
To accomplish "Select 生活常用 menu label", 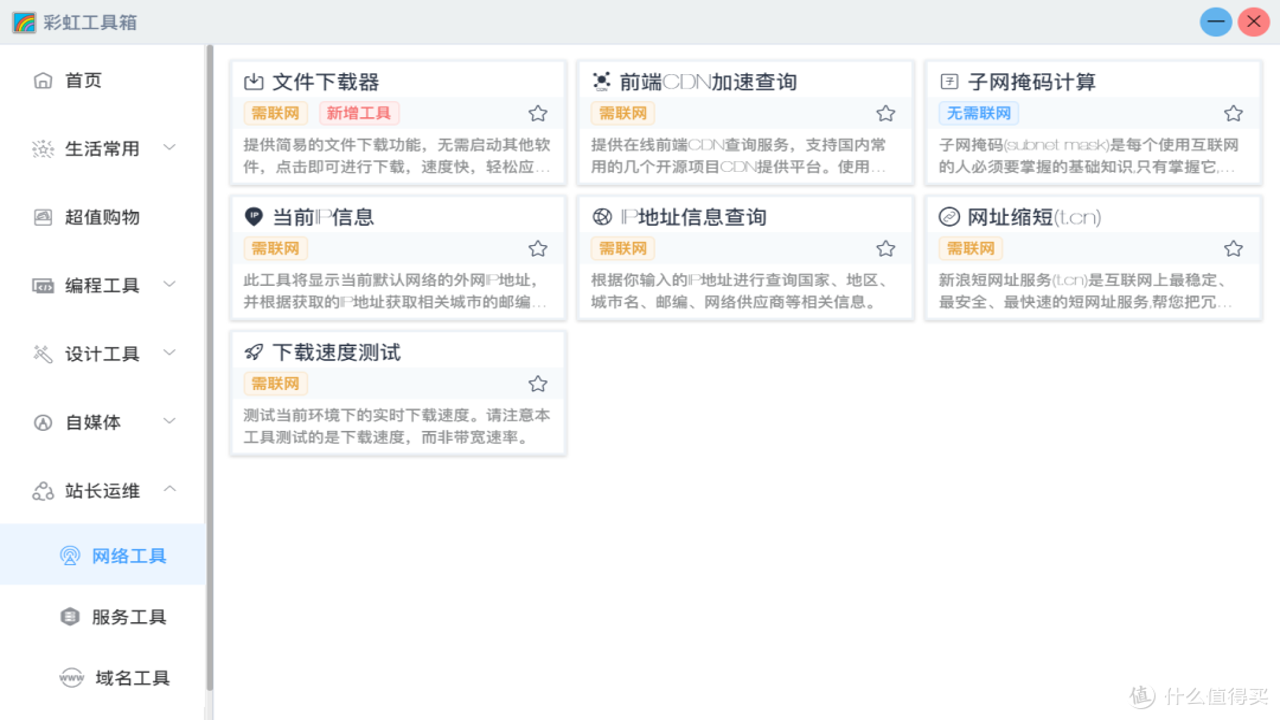I will coord(102,149).
